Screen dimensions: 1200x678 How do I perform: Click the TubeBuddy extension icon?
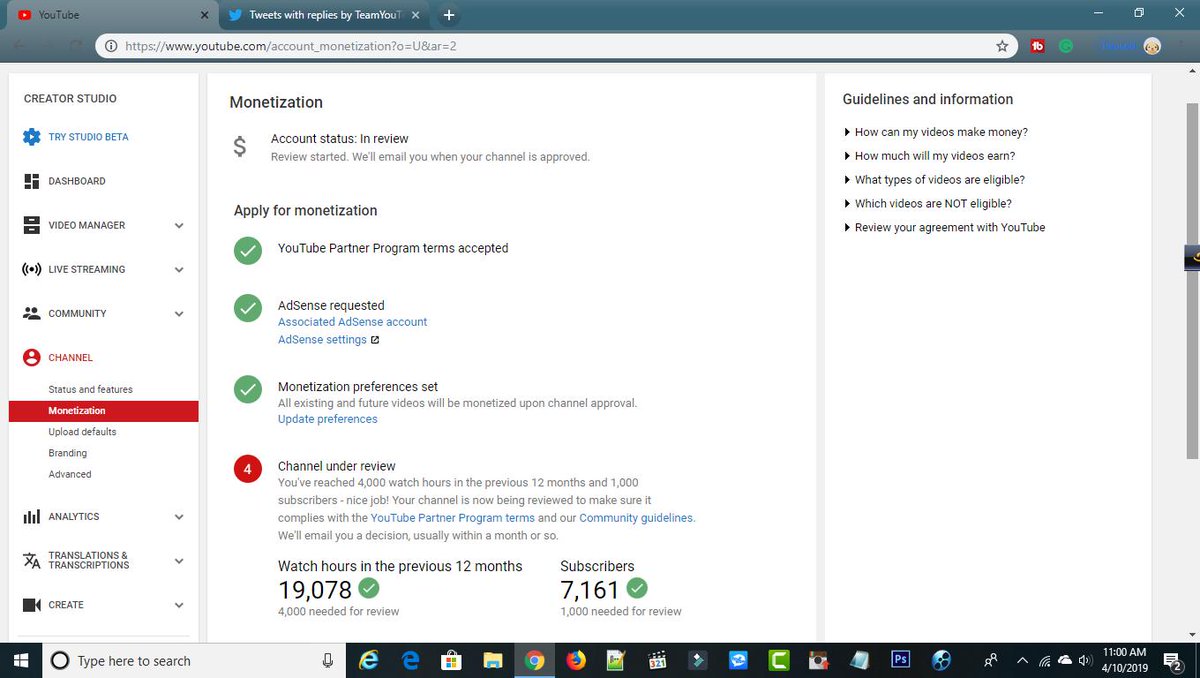tap(1037, 46)
